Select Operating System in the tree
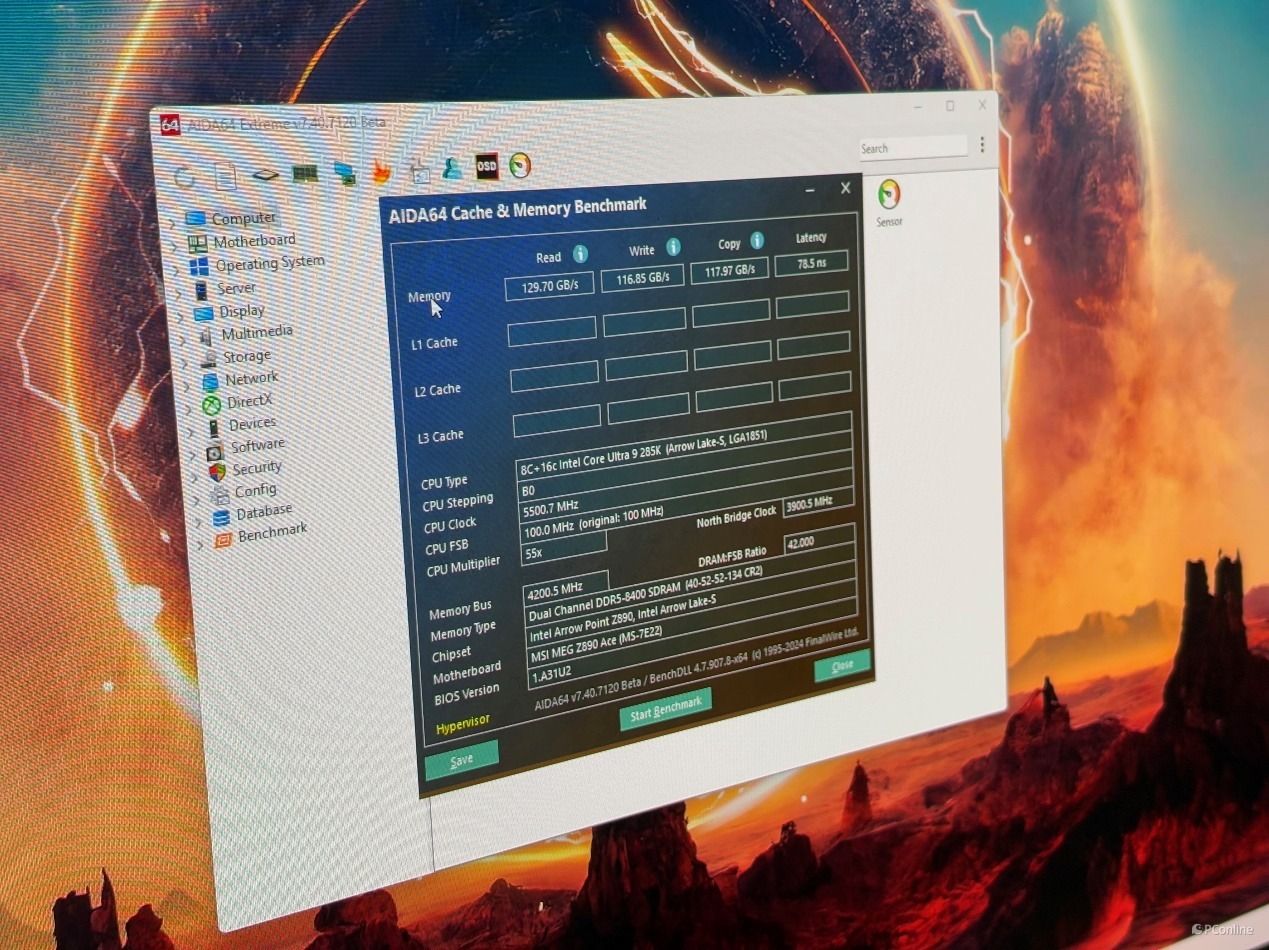 point(269,264)
